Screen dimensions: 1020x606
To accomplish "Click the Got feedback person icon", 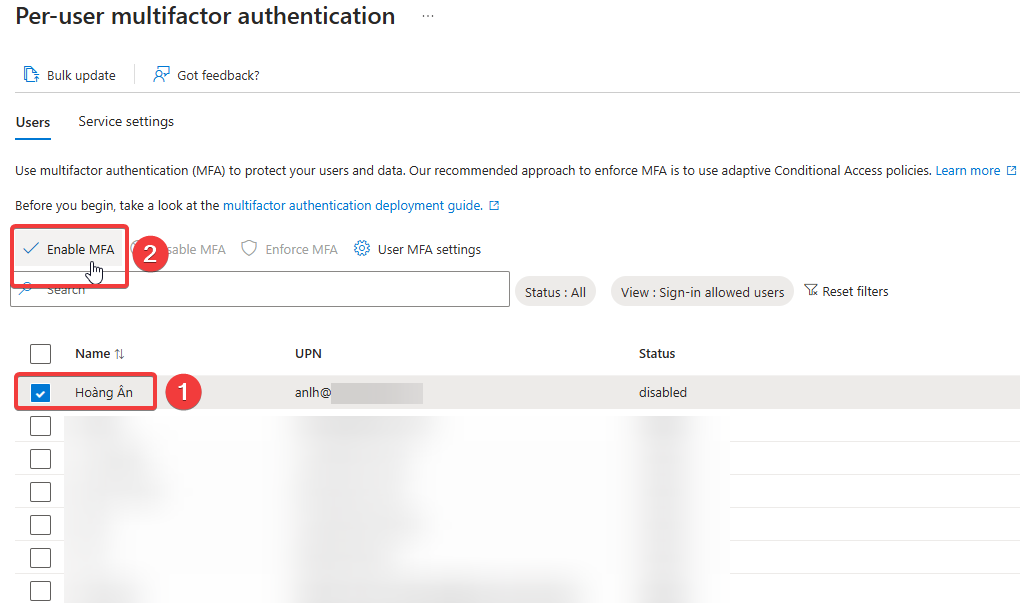I will coord(161,75).
